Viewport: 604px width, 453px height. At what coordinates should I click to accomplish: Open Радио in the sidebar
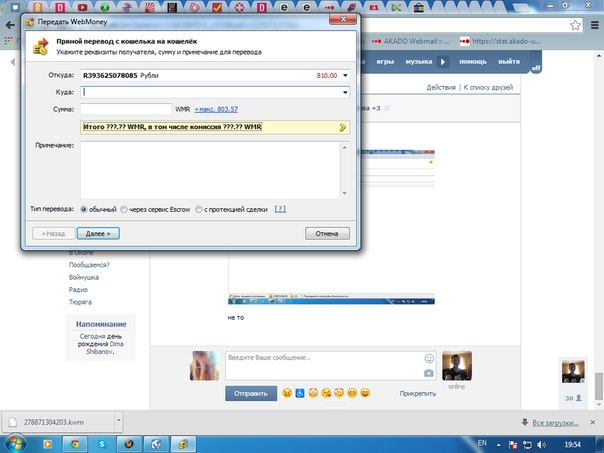point(78,290)
